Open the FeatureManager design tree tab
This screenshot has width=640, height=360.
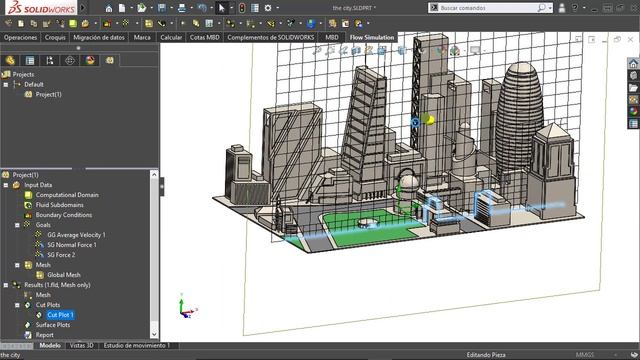10,60
